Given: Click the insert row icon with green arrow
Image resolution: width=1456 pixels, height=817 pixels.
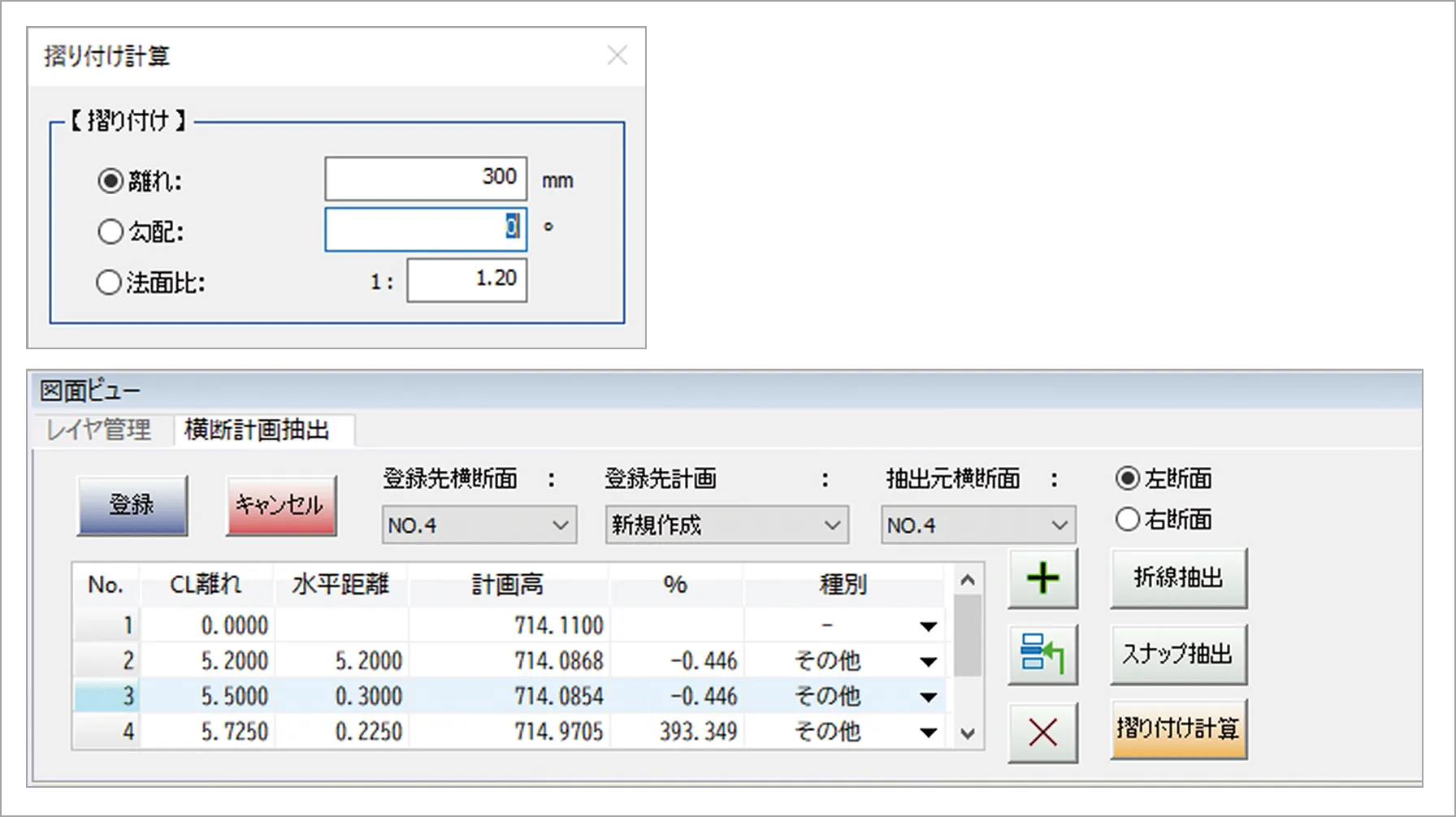Looking at the screenshot, I should pyautogui.click(x=1042, y=655).
